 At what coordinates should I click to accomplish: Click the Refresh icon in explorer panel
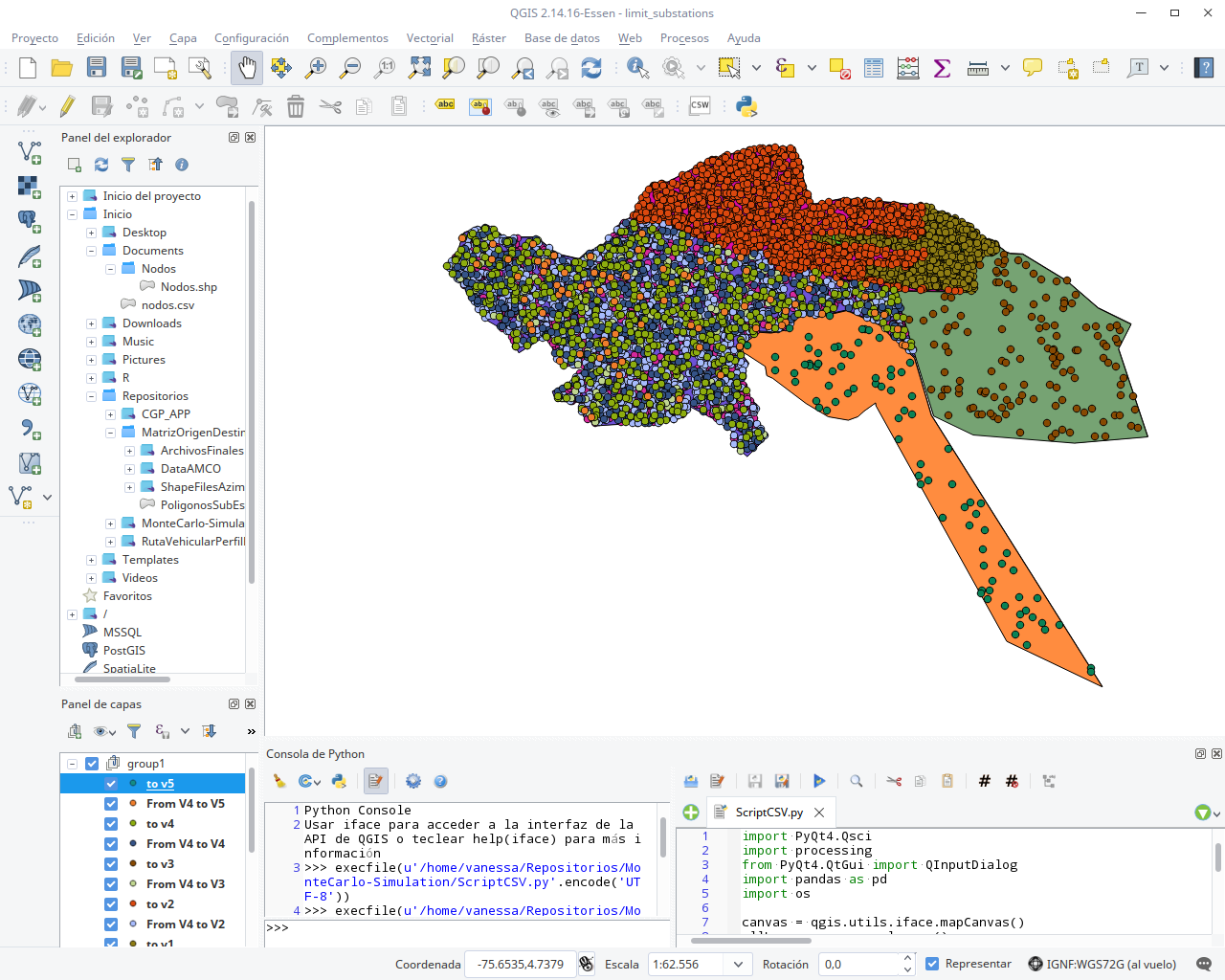(x=101, y=165)
